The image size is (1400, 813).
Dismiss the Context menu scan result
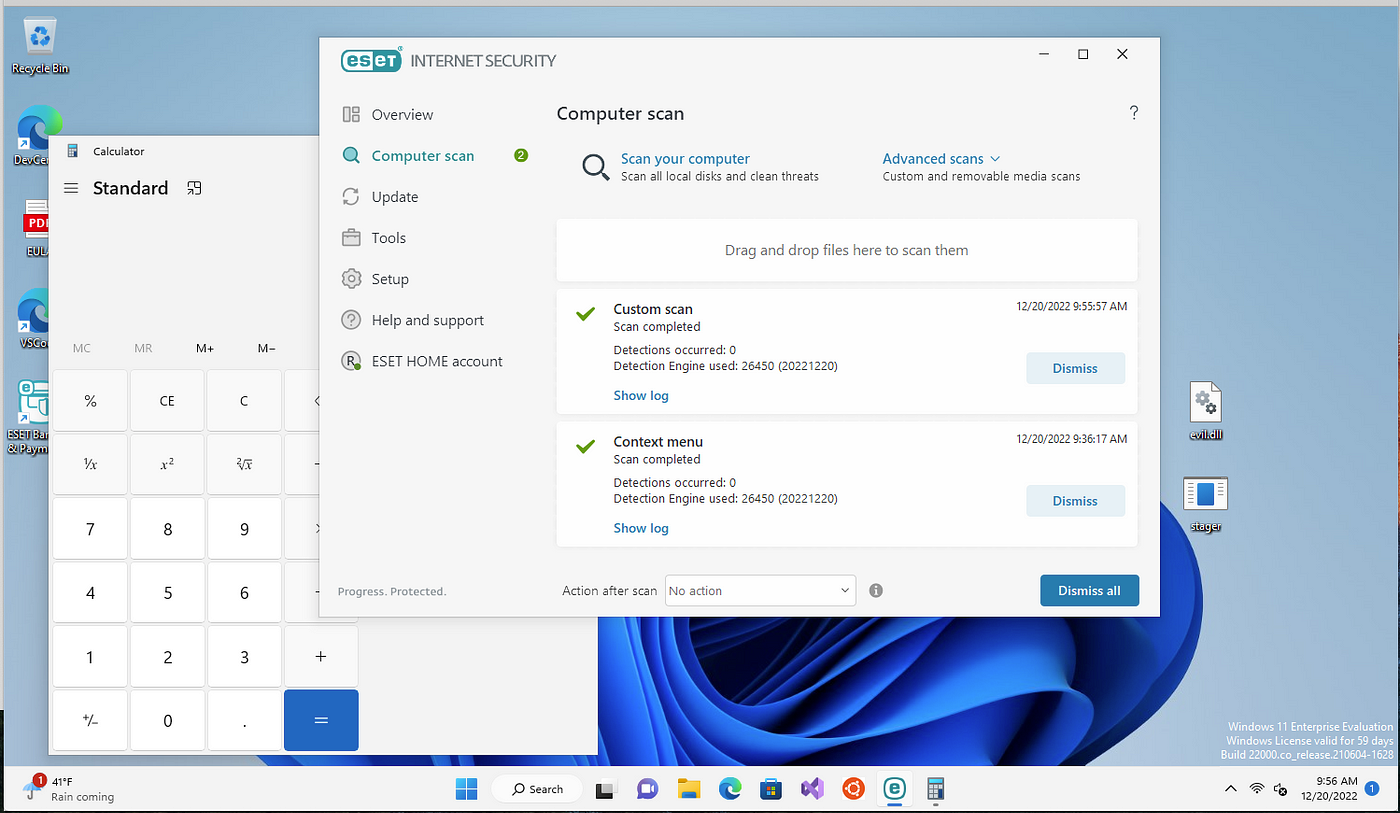click(x=1075, y=501)
